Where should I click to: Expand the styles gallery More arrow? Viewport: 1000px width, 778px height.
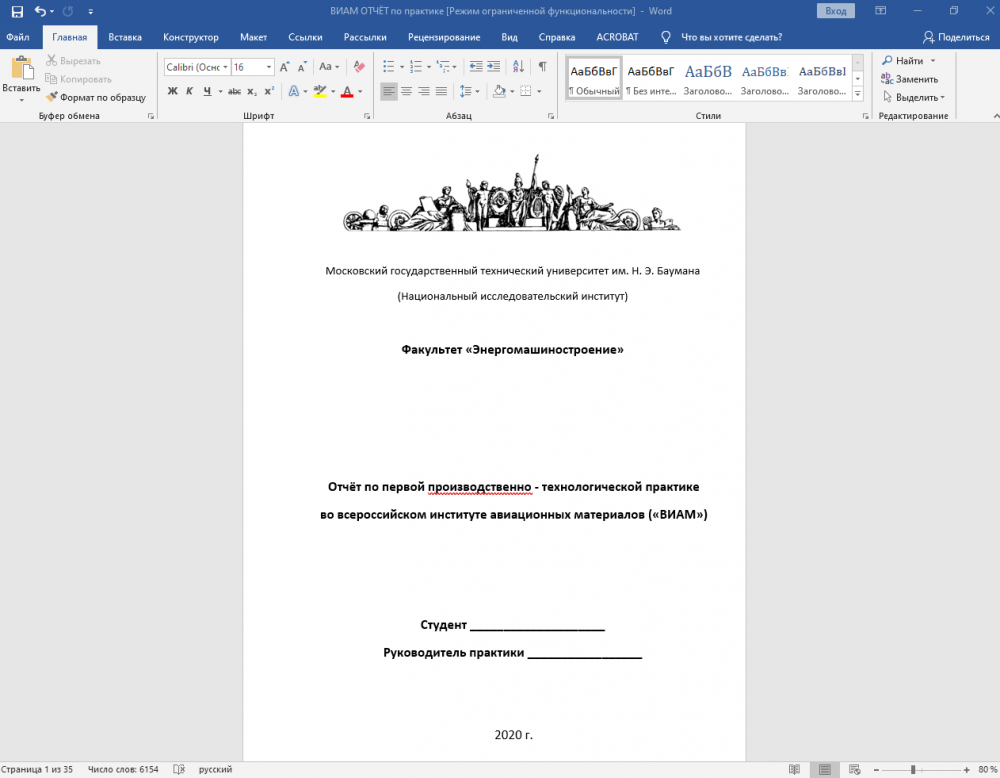tap(858, 93)
